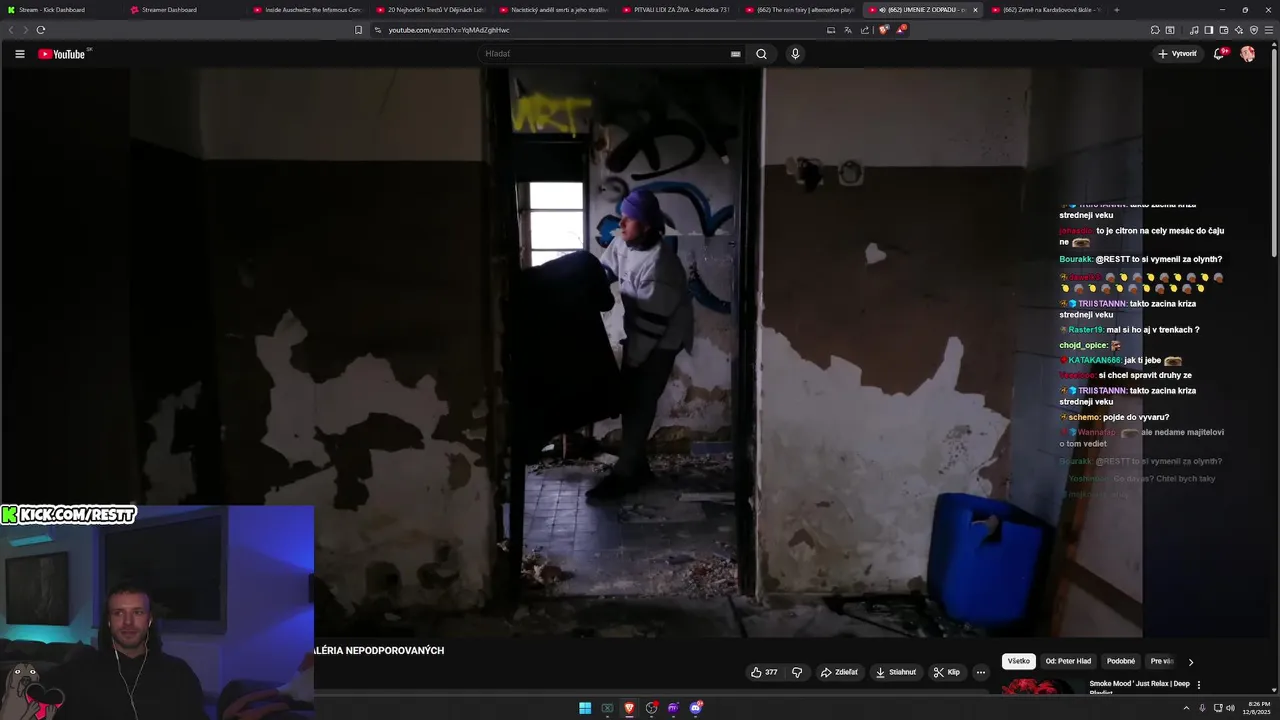The height and width of the screenshot is (720, 1280).
Task: Click the search magnifier button
Action: click(761, 54)
